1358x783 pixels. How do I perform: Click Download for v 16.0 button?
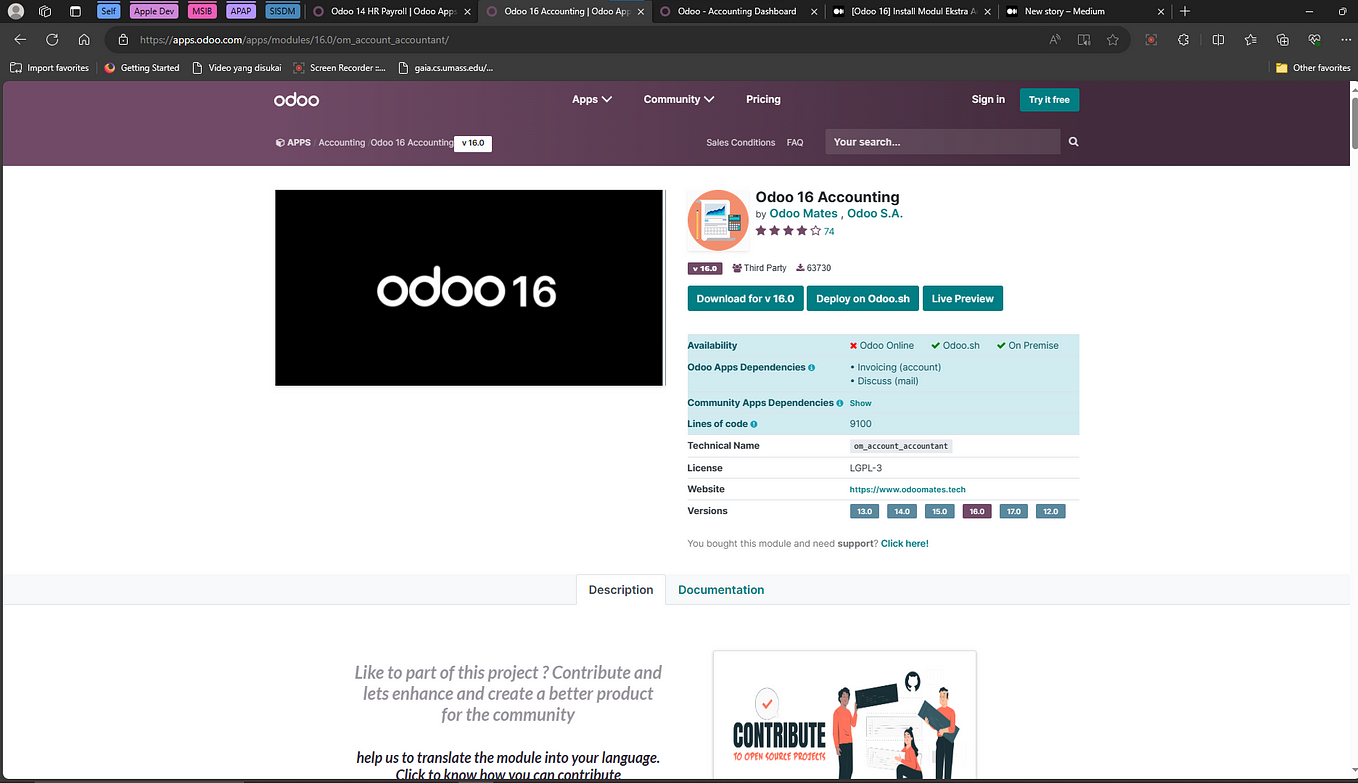(x=745, y=298)
